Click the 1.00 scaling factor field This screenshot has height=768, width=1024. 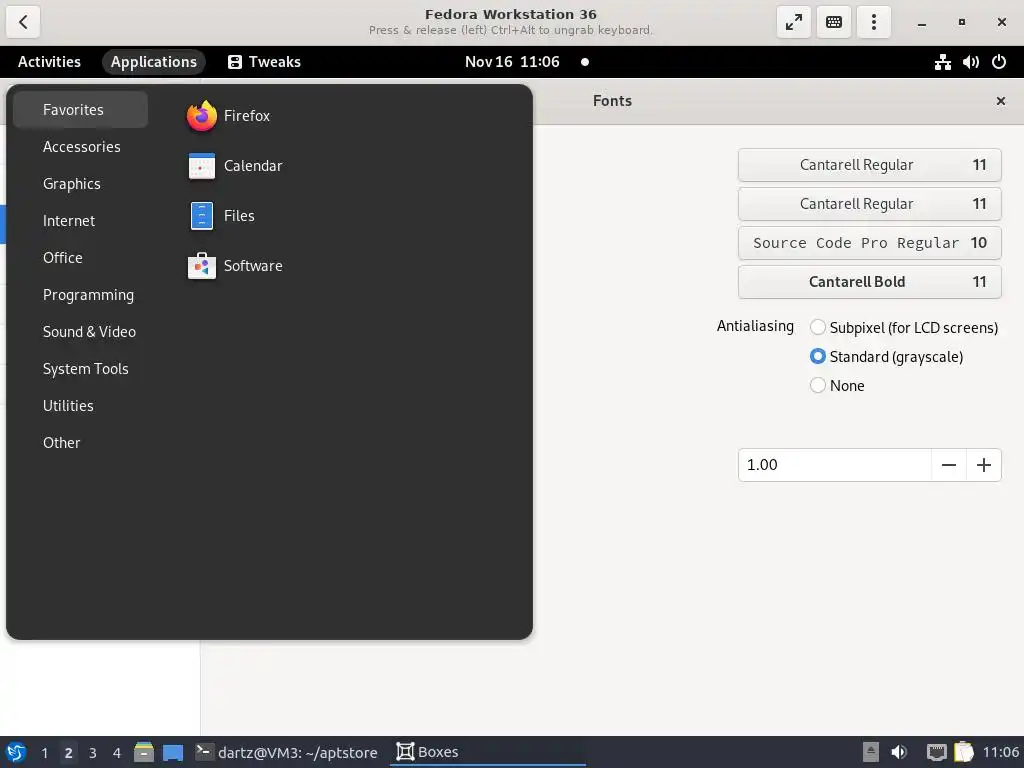[x=835, y=465]
